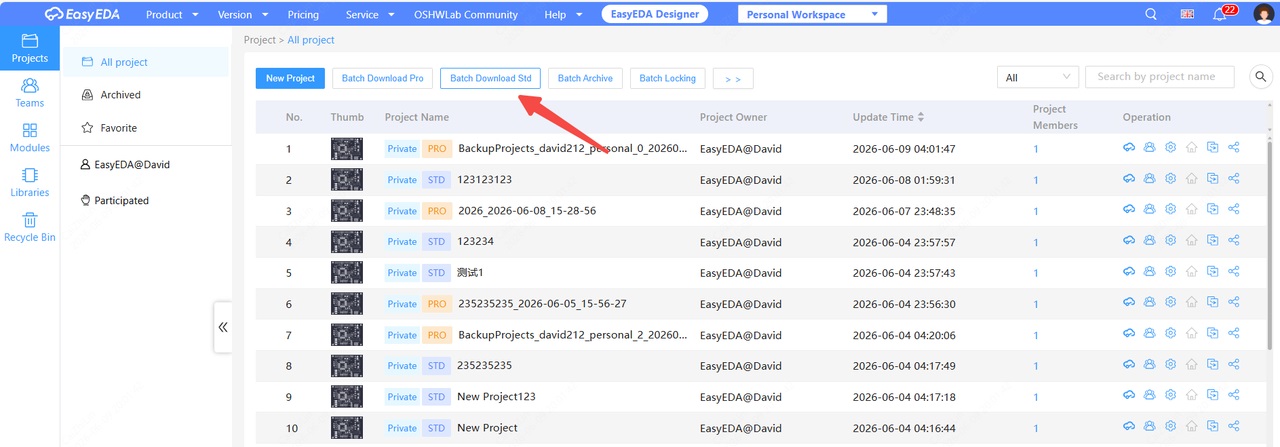The width and height of the screenshot is (1280, 447).
Task: Click members count for project 123234
Action: tap(1036, 242)
